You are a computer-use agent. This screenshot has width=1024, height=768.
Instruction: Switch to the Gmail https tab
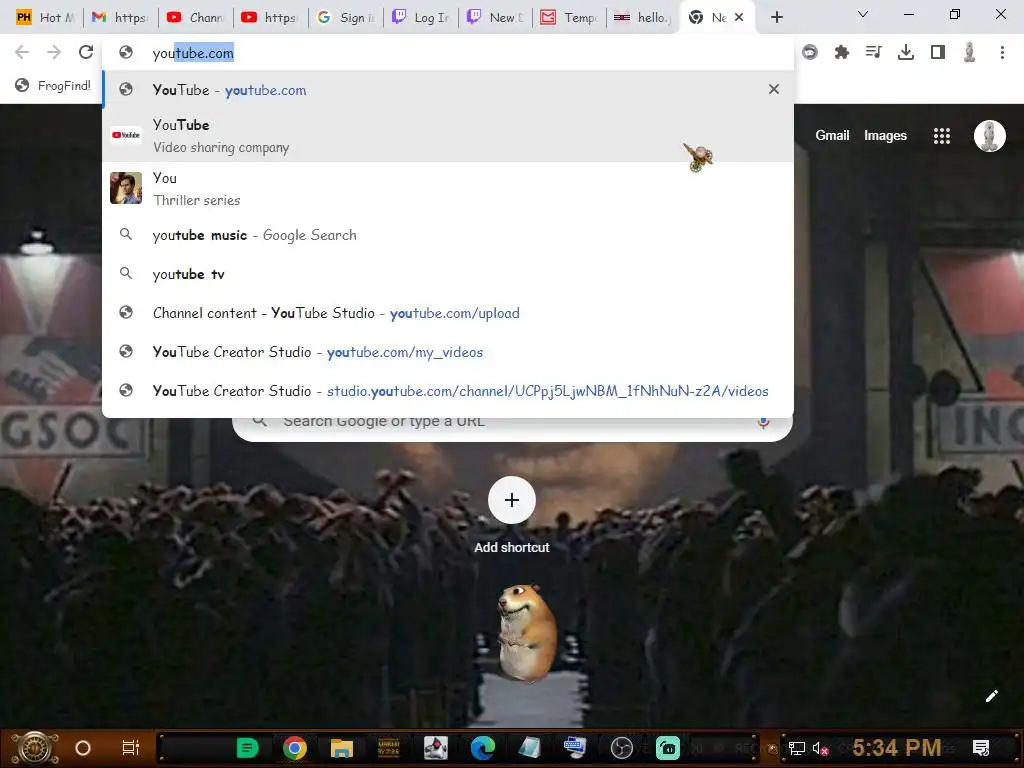pyautogui.click(x=120, y=18)
